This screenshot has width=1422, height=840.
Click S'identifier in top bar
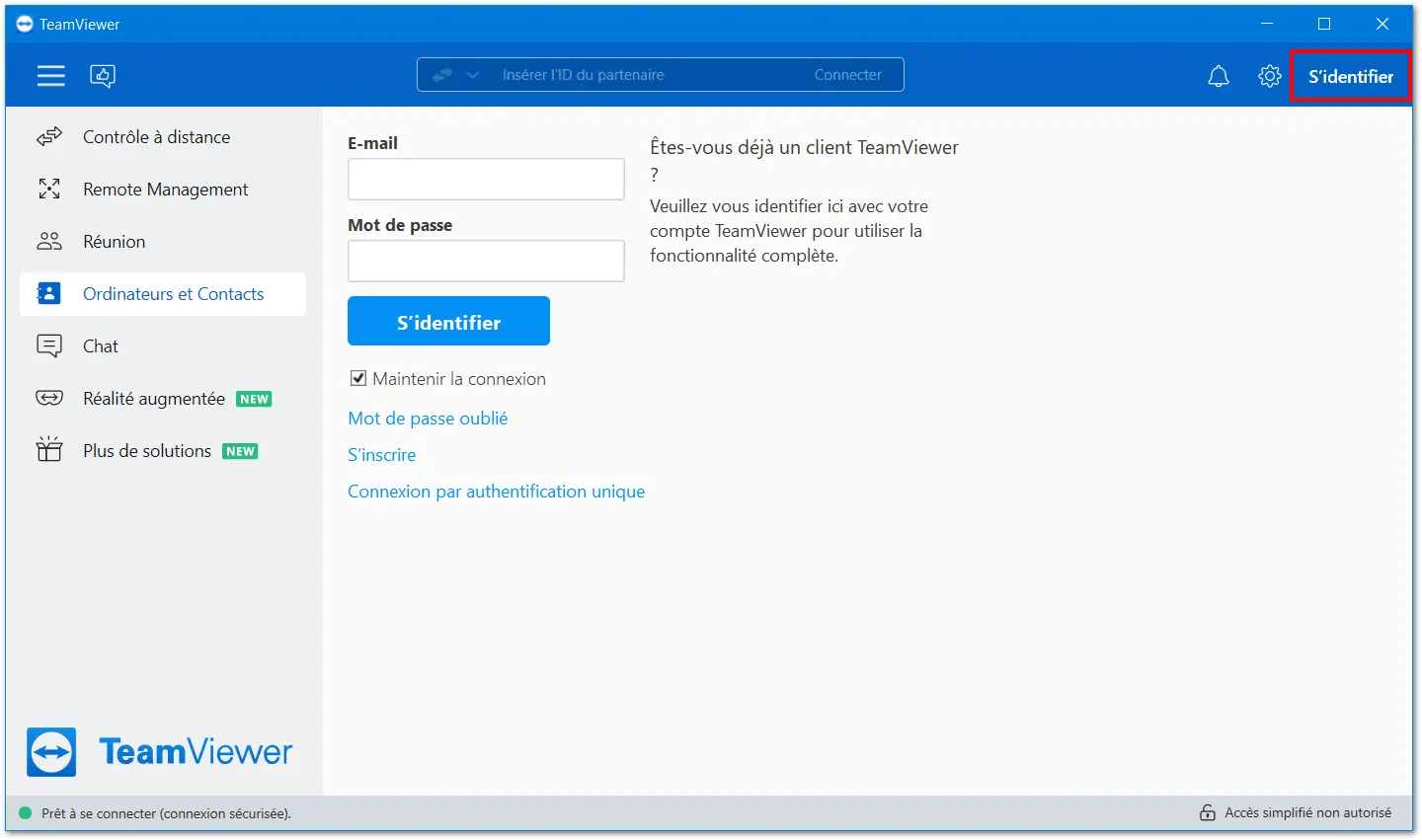tap(1351, 76)
